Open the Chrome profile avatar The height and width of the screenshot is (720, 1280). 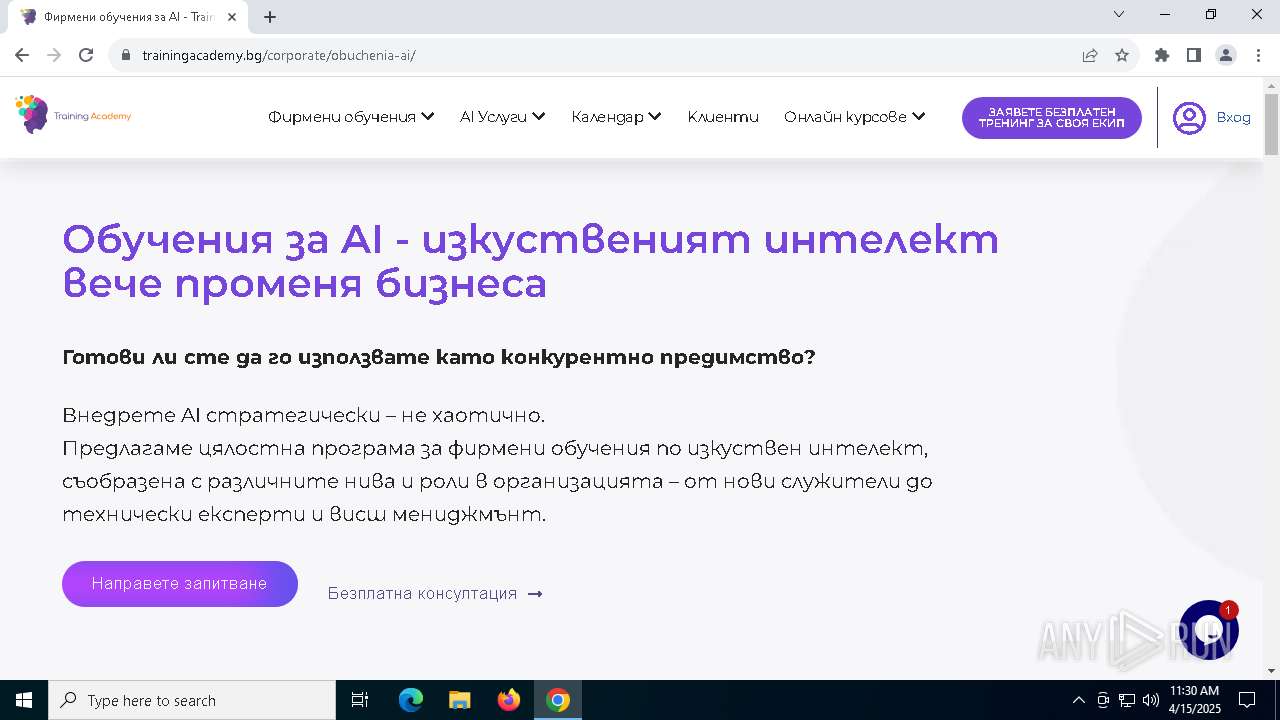click(1226, 55)
